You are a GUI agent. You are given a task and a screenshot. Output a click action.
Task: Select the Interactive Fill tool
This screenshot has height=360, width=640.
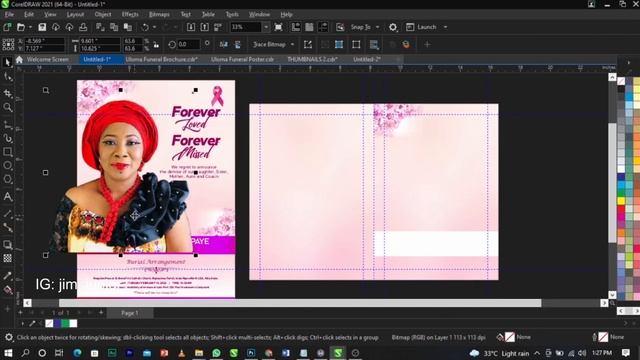point(7,290)
